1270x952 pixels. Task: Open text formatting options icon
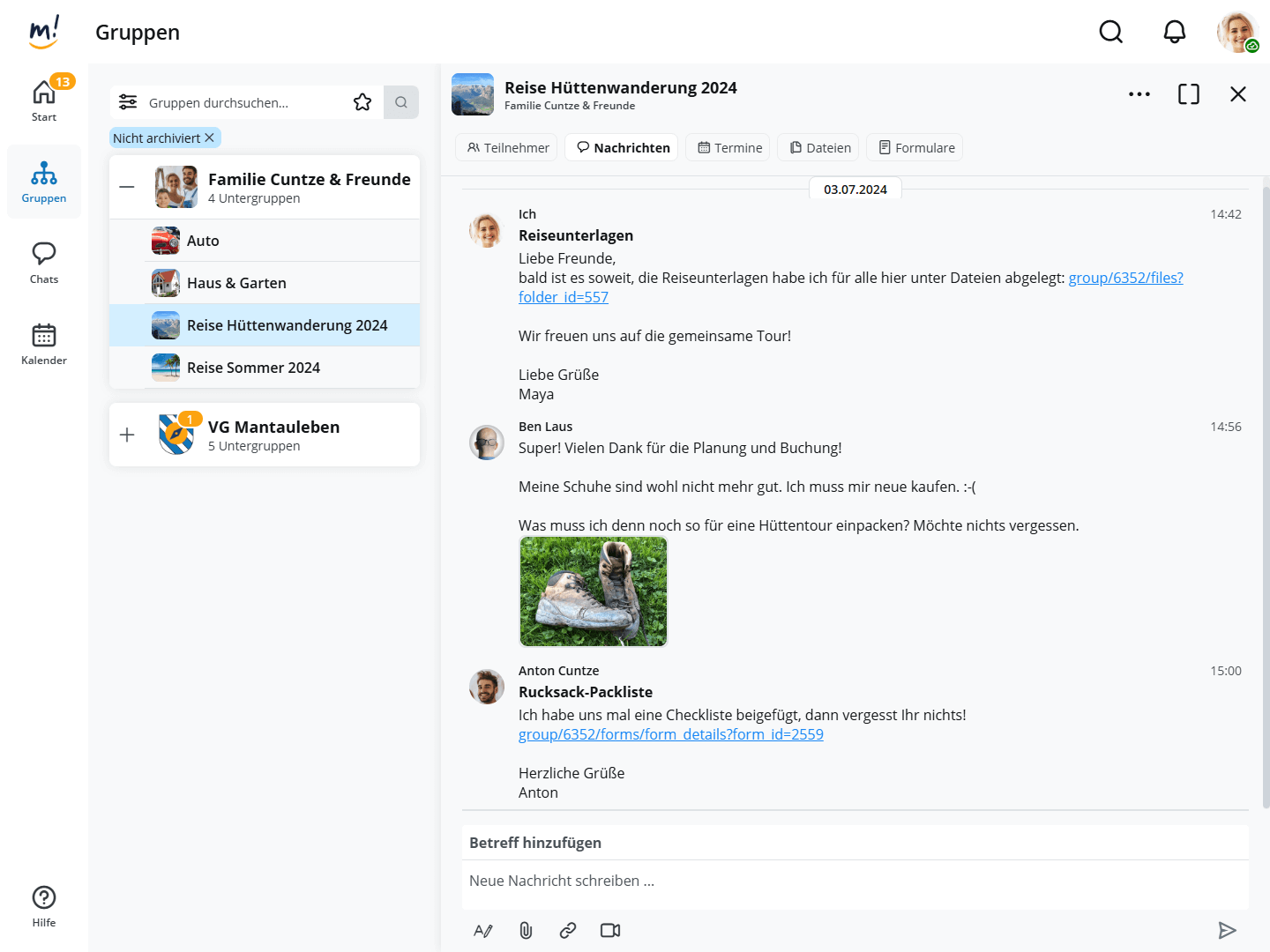tap(483, 930)
